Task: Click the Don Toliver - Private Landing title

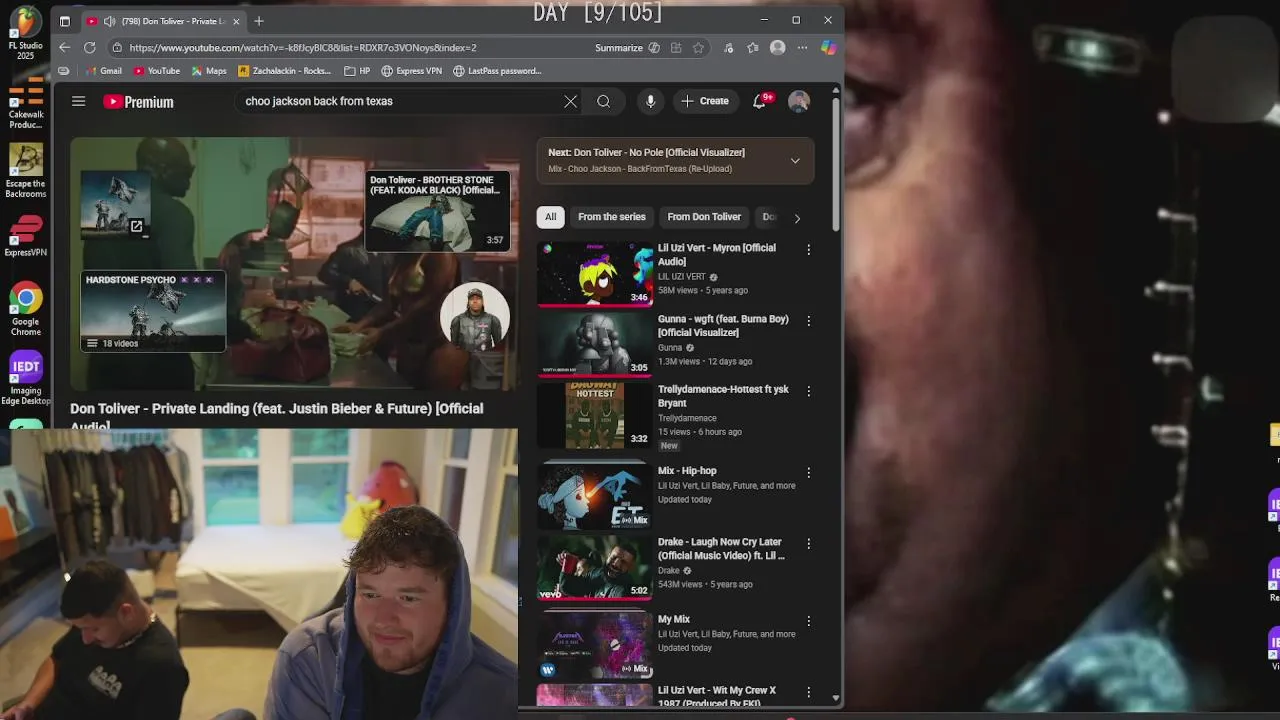Action: [x=276, y=417]
